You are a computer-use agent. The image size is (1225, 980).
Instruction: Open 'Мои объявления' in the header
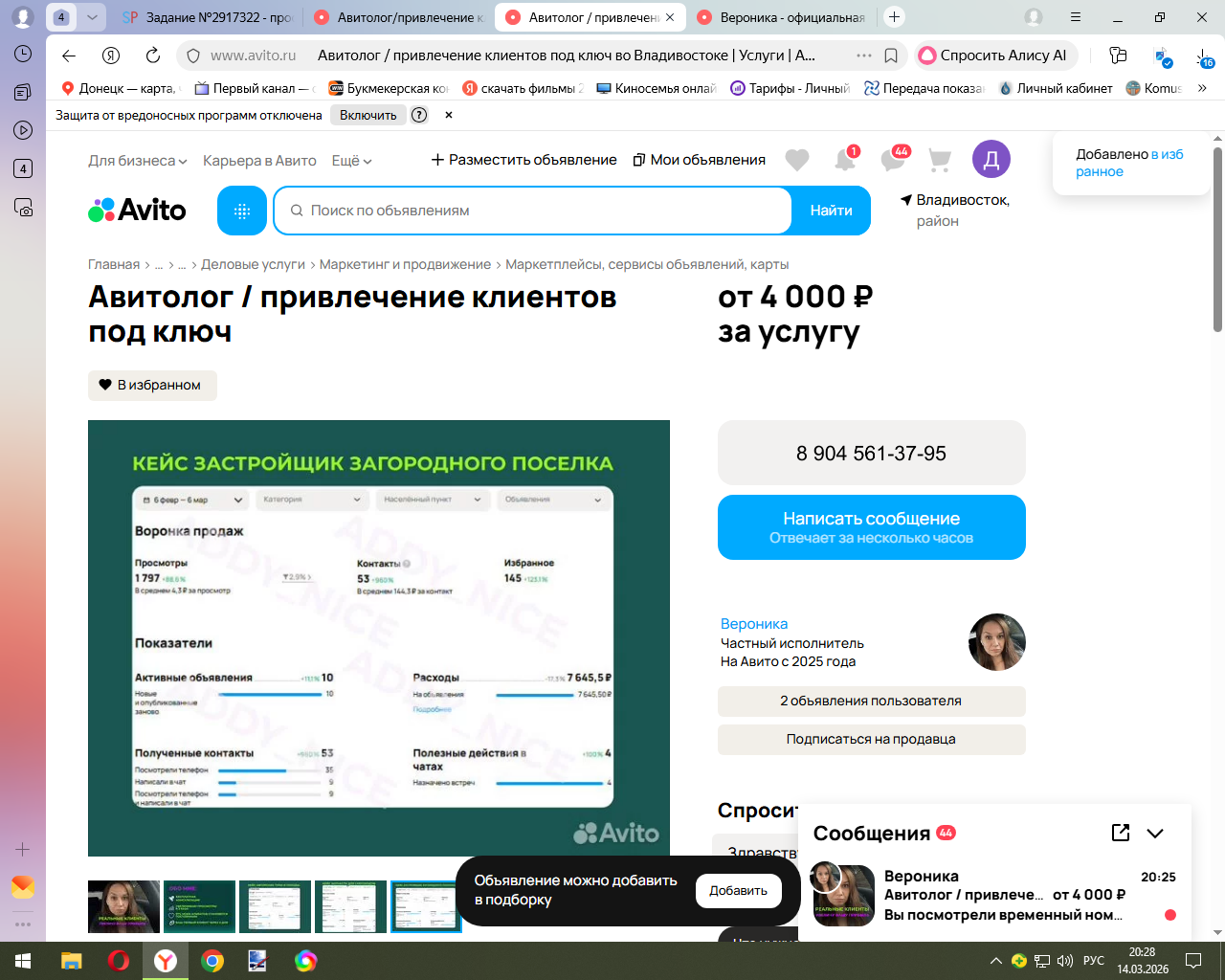(700, 160)
